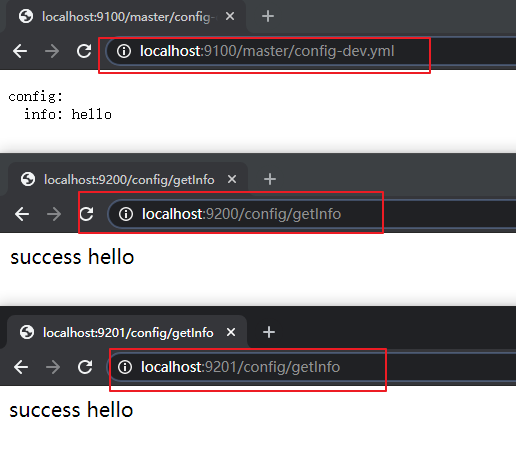Close the localhost:9201/config/getInfo tab
The height and width of the screenshot is (473, 516).
point(231,332)
